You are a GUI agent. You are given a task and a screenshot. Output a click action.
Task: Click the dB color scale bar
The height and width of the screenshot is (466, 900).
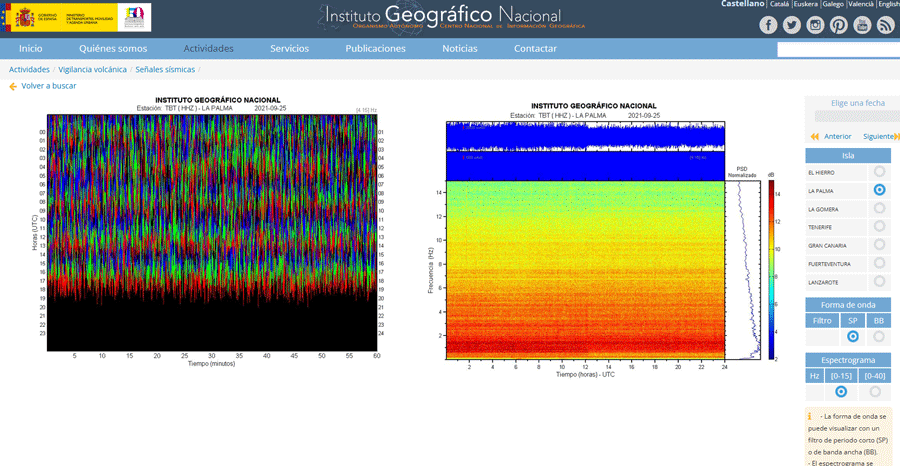(x=771, y=270)
